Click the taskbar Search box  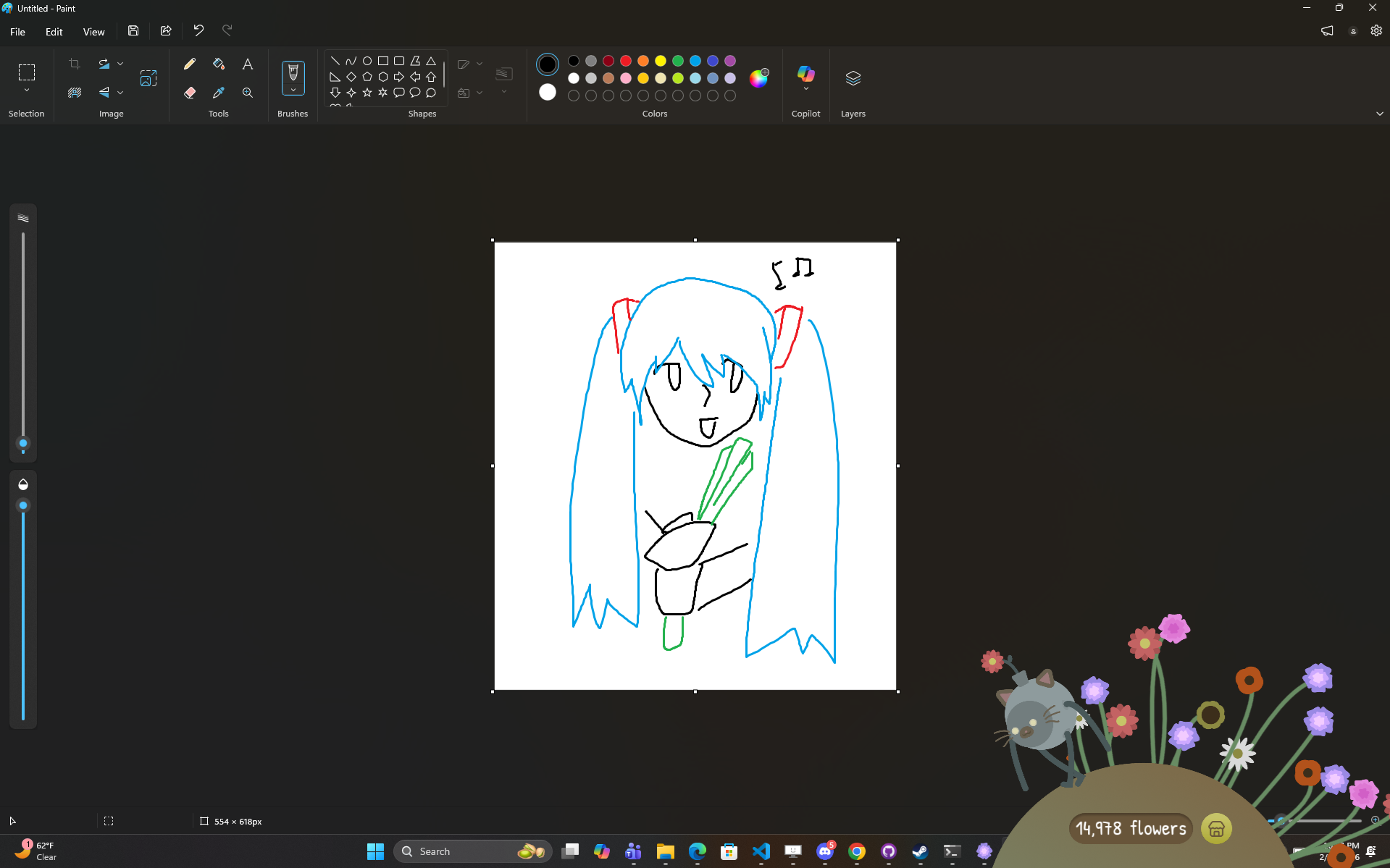tap(472, 851)
